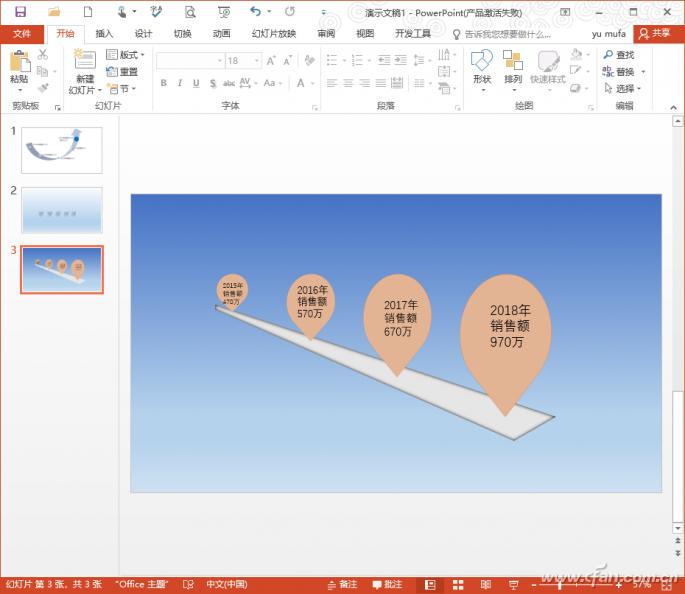This screenshot has width=685, height=594.
Task: Select the Format Painter brush
Action: click(43, 88)
